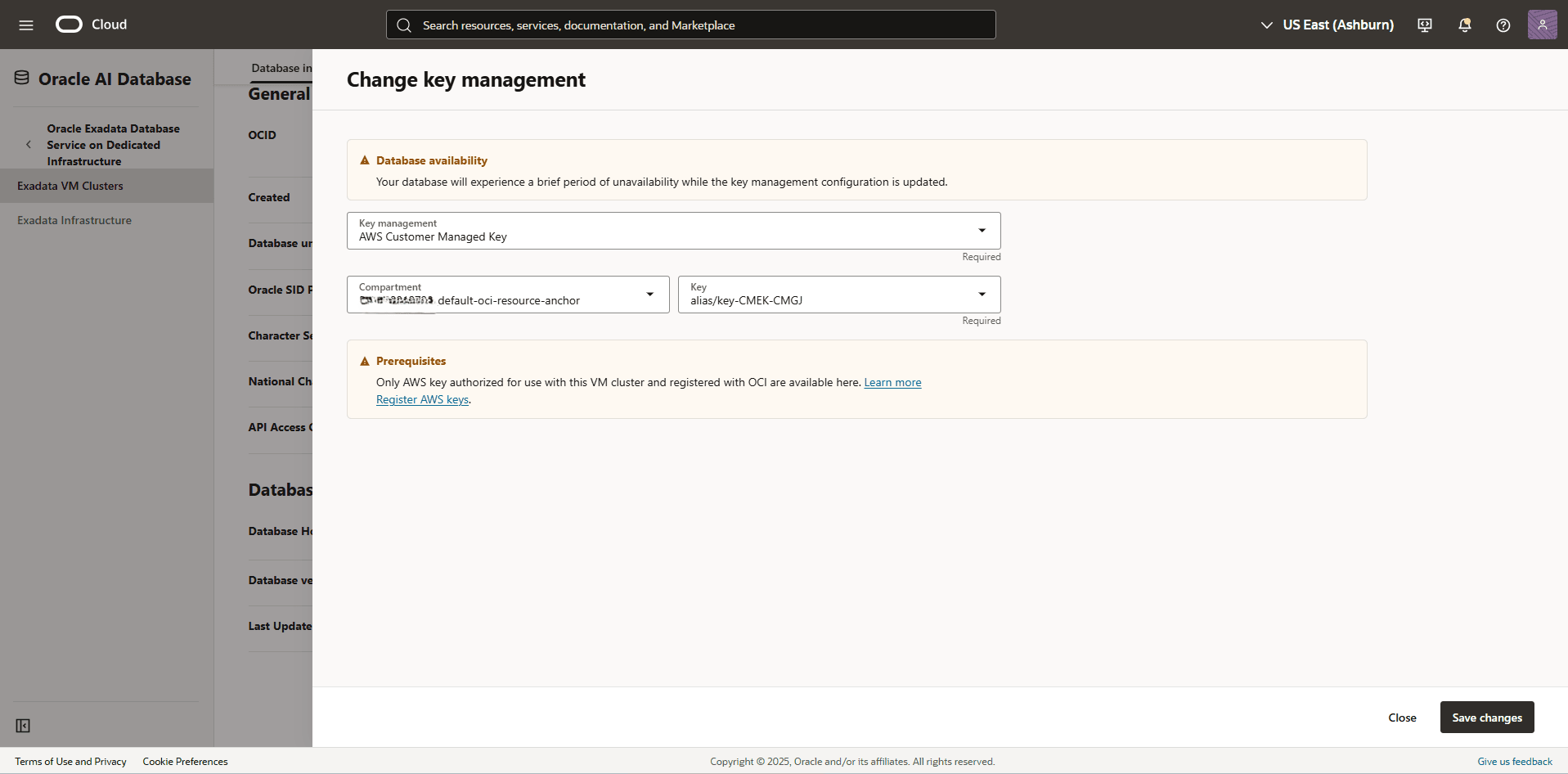Image resolution: width=1568 pixels, height=774 pixels.
Task: Collapse the sidebar with bottom-left panel icon
Action: tap(23, 726)
